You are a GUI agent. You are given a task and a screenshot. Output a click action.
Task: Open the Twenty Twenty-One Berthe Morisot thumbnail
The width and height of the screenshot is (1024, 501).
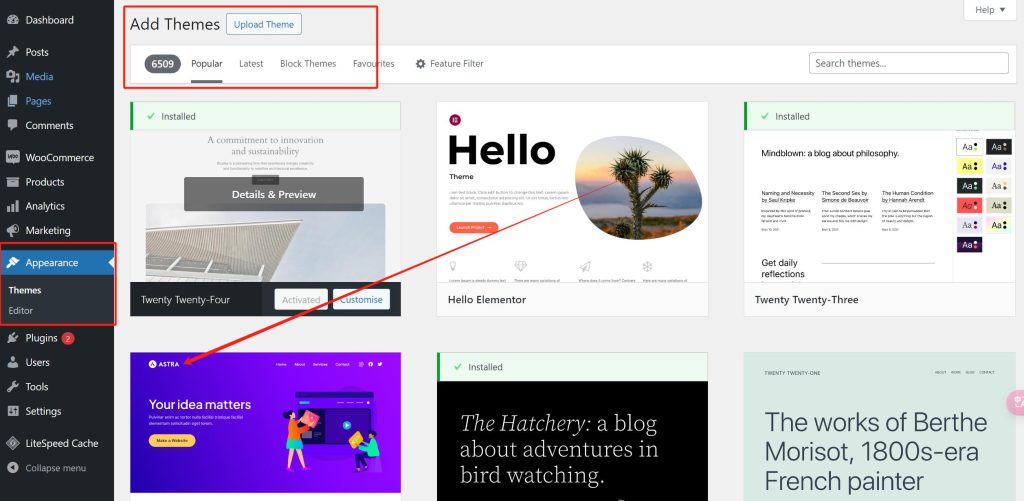[x=880, y=427]
